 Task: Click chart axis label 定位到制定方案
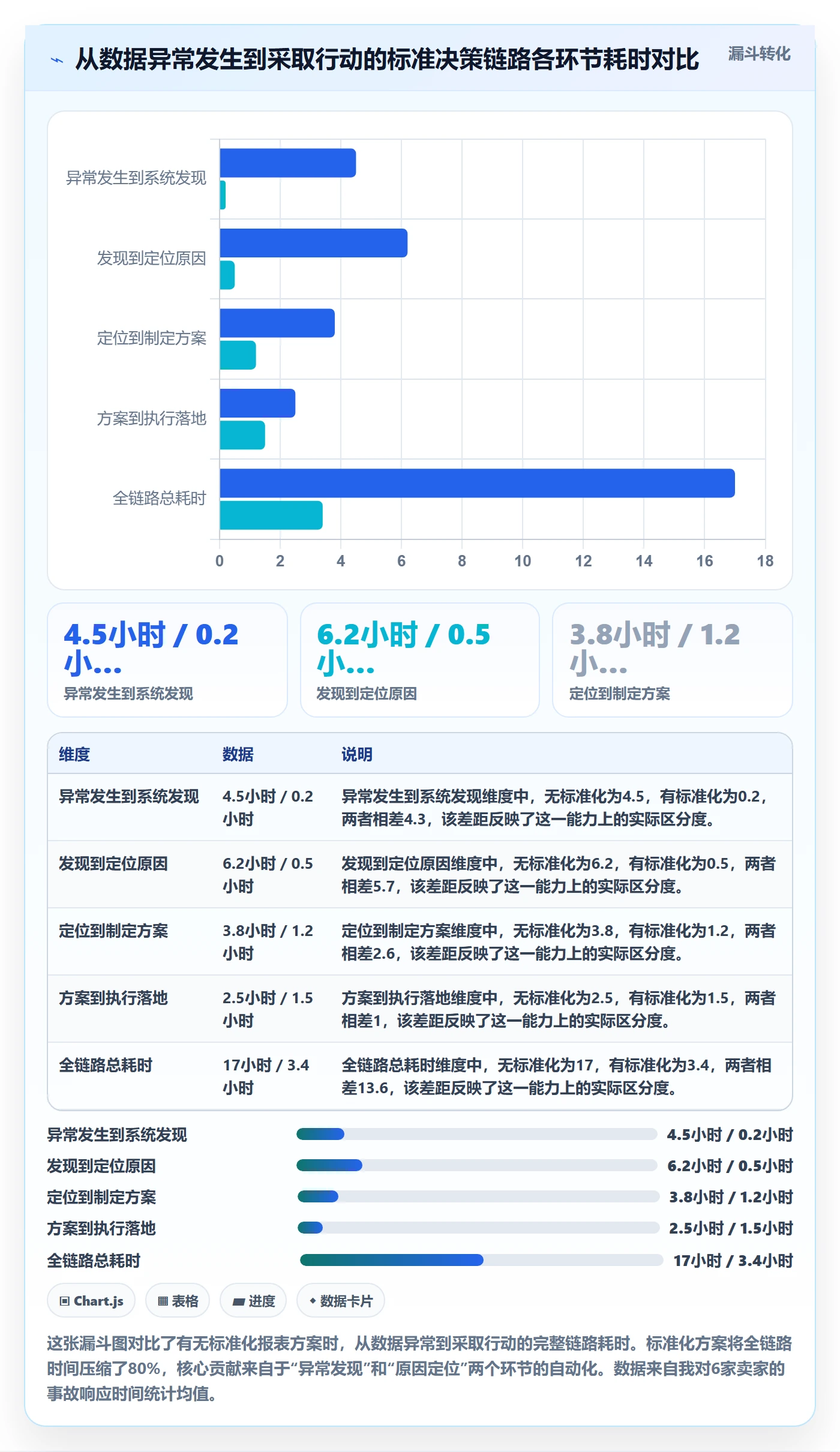(152, 338)
